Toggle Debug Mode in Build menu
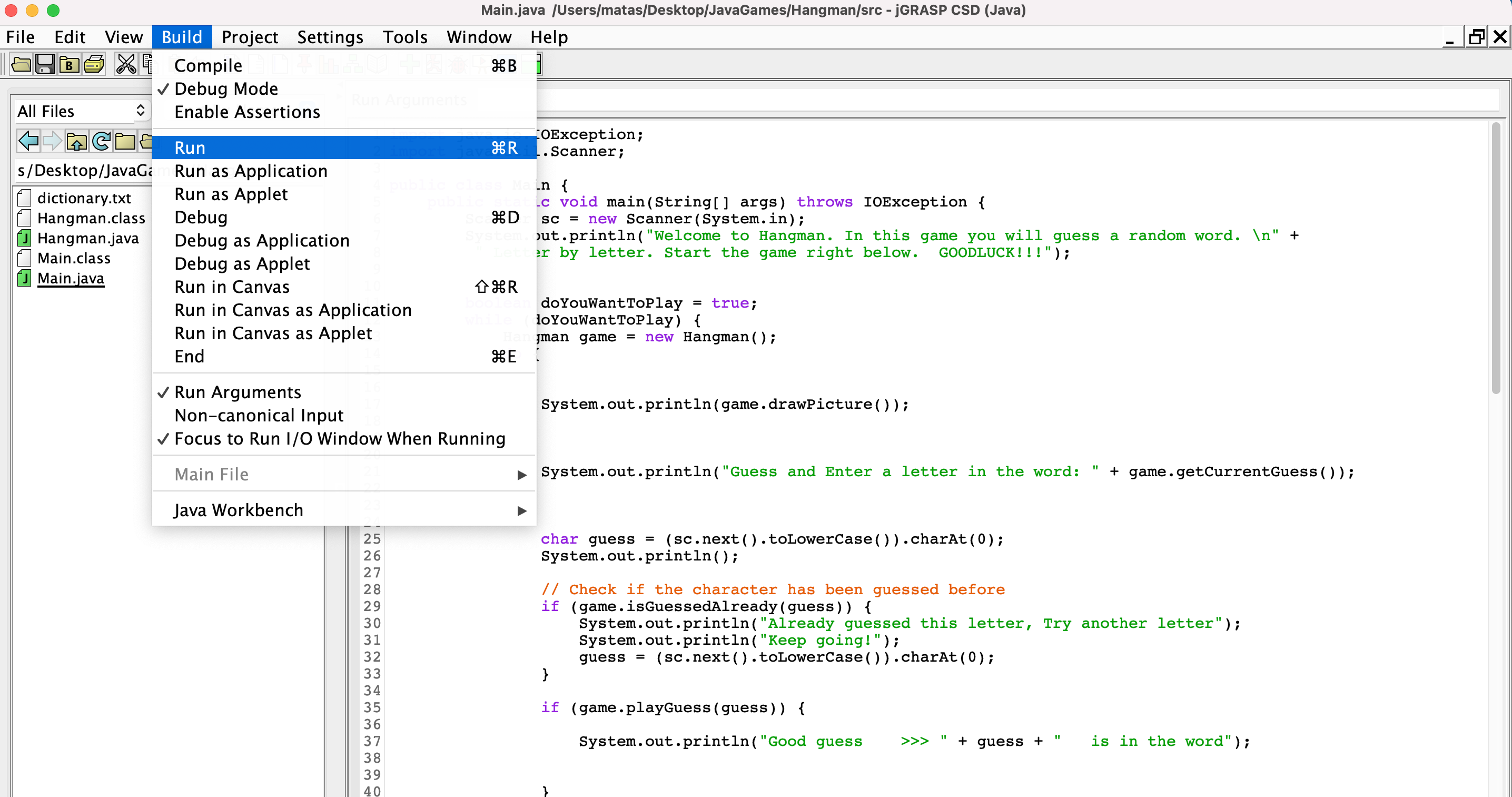Viewport: 1512px width, 797px height. pos(344,88)
